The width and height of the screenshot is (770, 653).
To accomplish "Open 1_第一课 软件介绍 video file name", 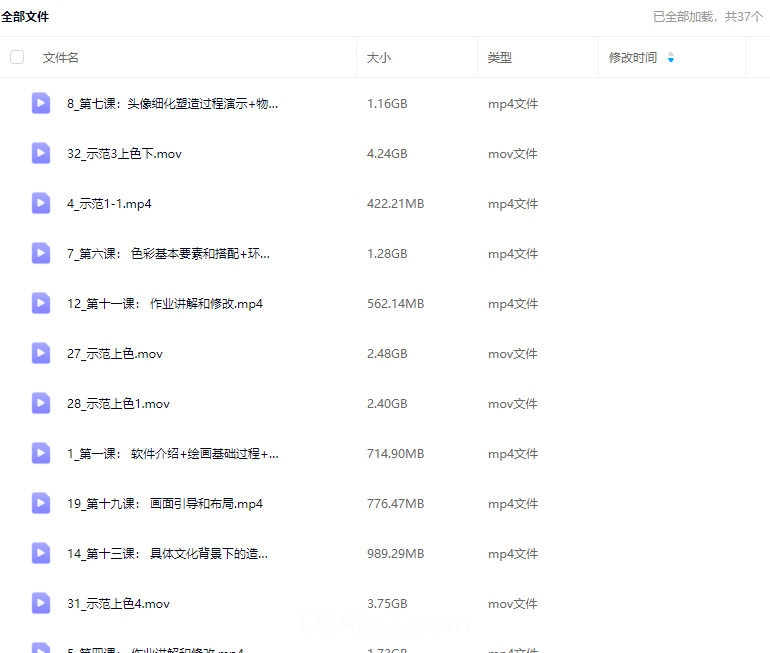I will 173,454.
